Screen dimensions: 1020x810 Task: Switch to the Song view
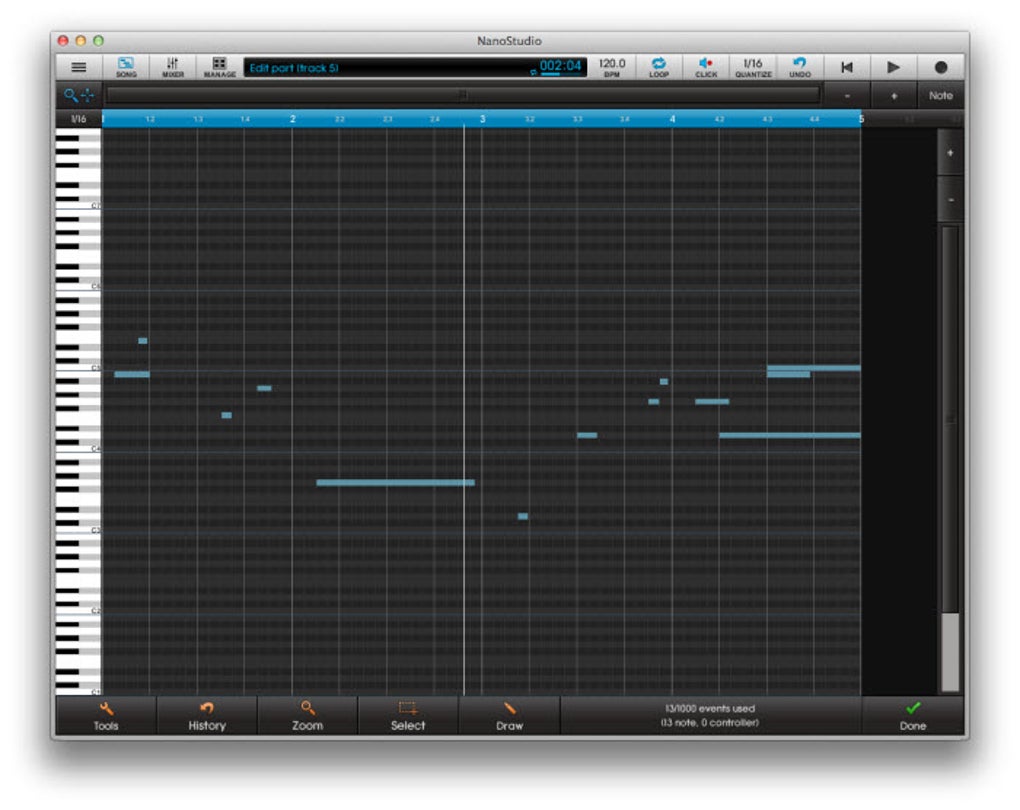[126, 67]
